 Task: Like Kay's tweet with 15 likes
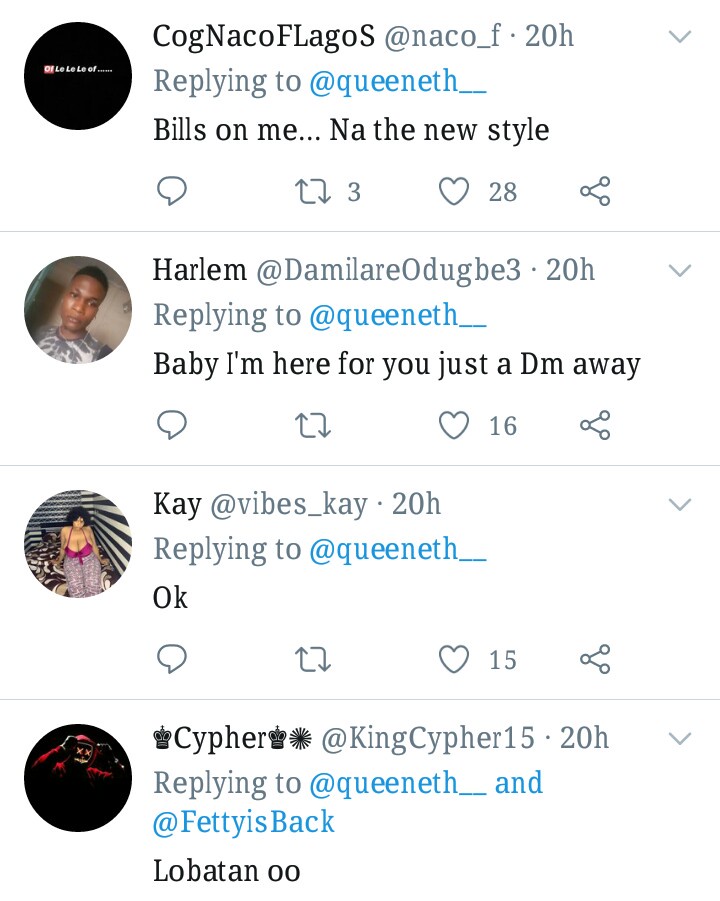(x=455, y=659)
